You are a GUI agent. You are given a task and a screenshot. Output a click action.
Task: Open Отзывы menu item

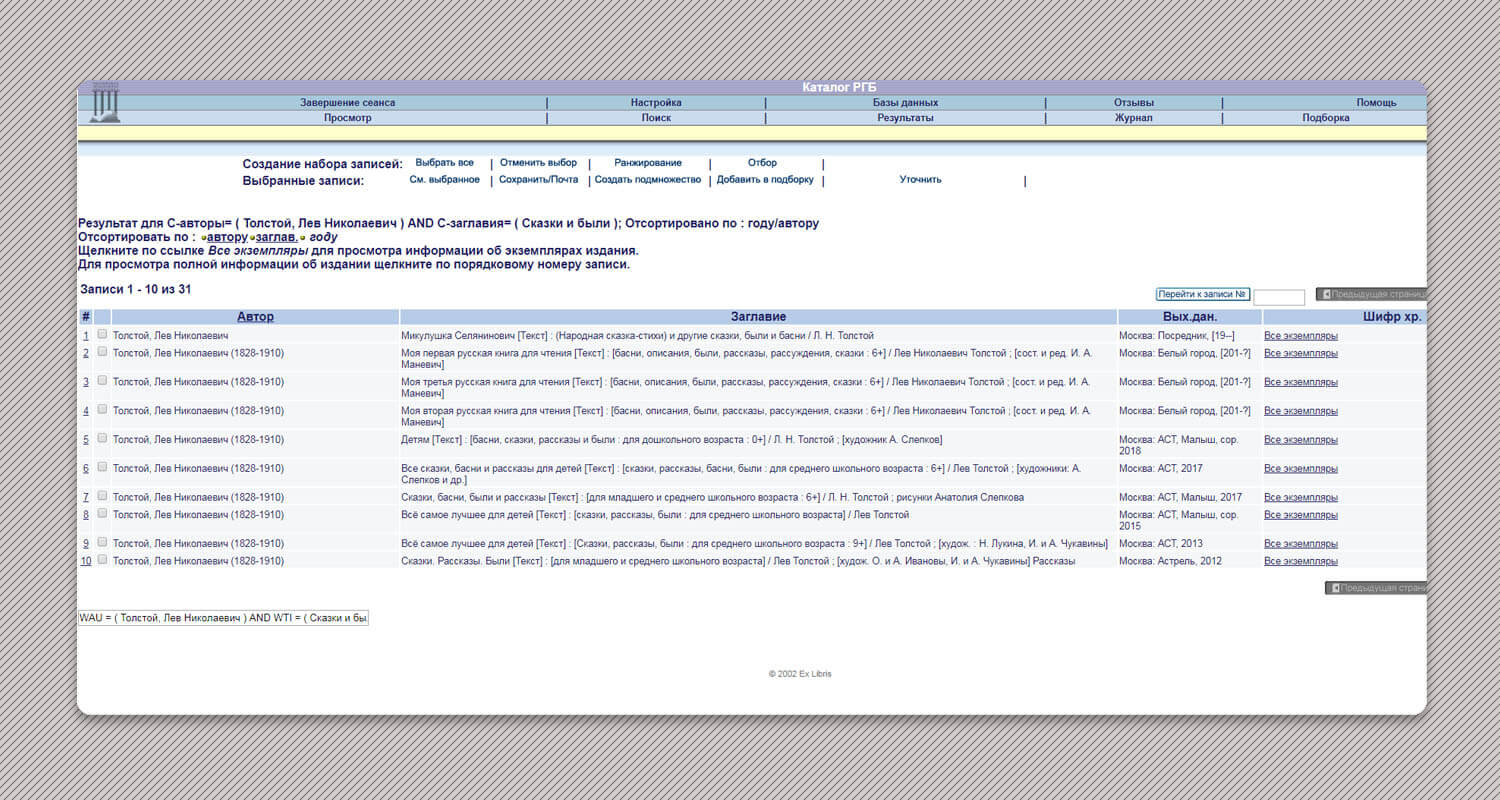(x=1134, y=103)
